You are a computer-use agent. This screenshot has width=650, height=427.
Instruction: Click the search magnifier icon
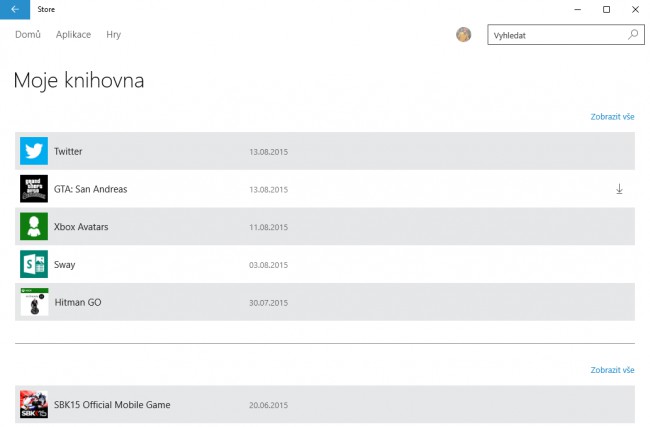tap(633, 34)
